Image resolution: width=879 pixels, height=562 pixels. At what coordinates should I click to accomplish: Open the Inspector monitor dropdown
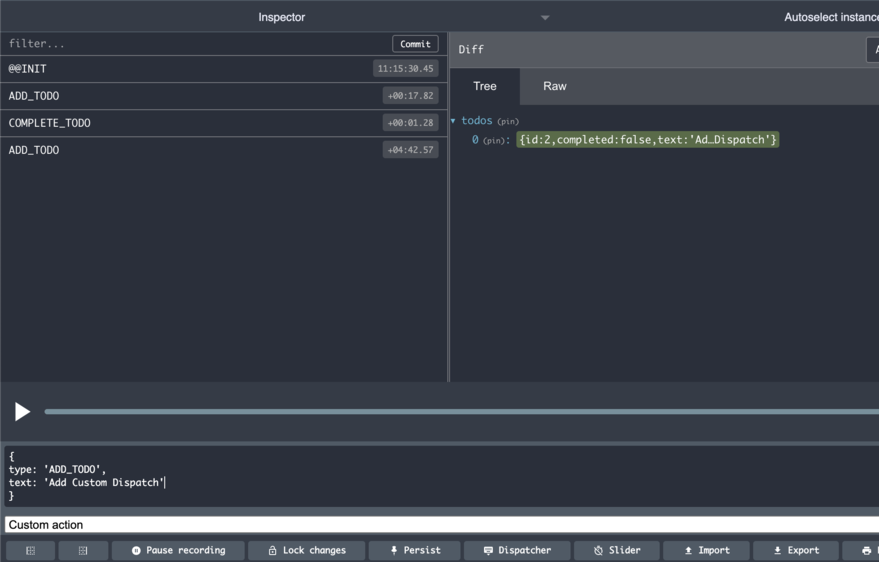281,17
